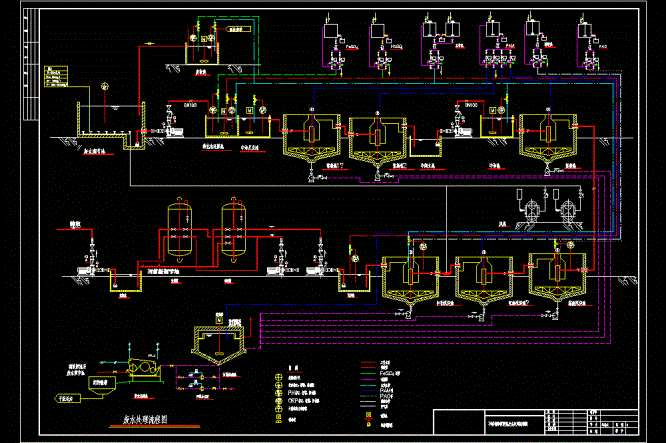
Task: Select the leftmost clarifier in the lower row
Action: [x=411, y=282]
